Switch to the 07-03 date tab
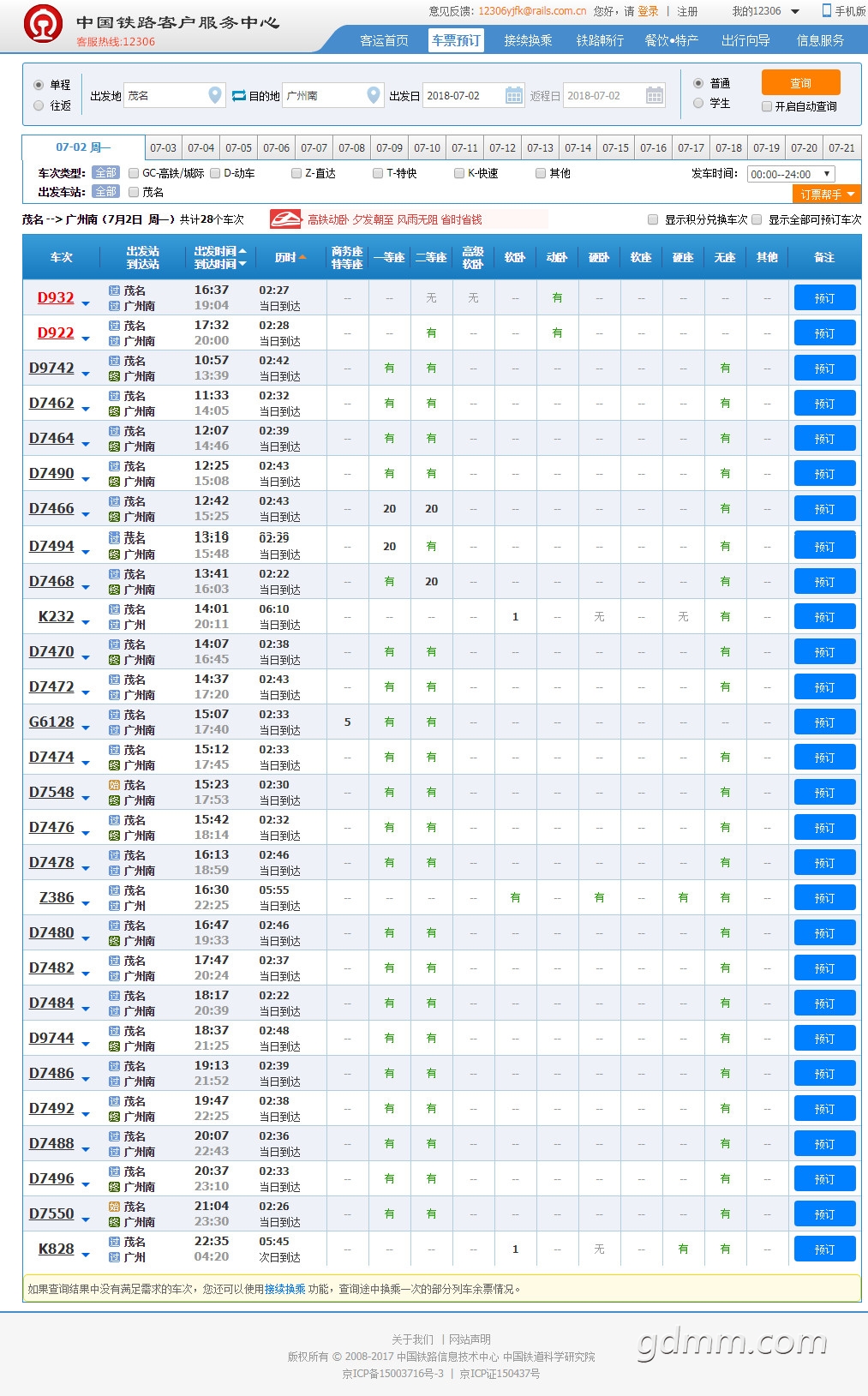The width and height of the screenshot is (868, 1396). point(164,147)
